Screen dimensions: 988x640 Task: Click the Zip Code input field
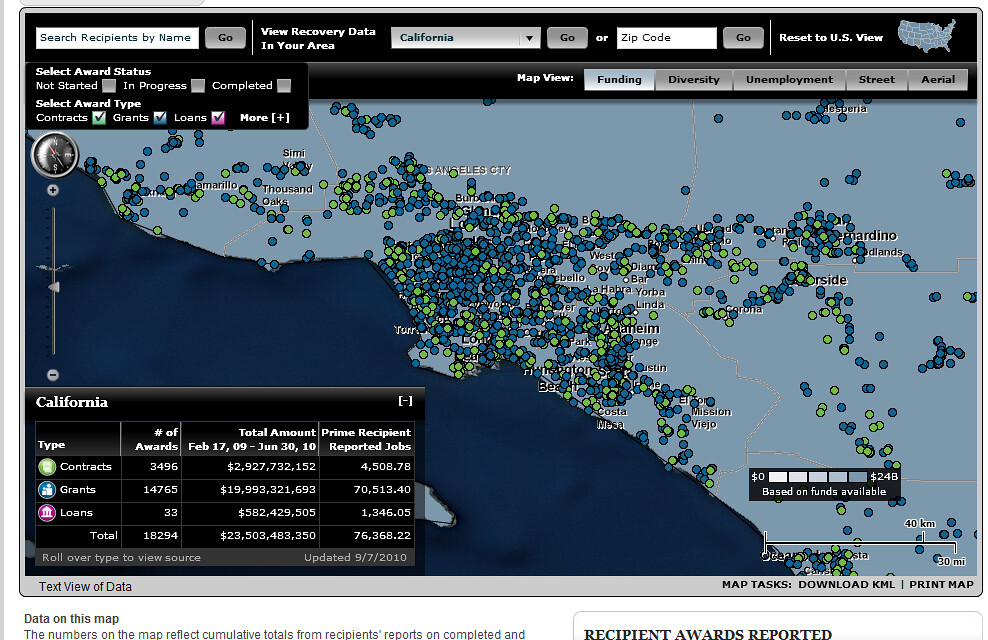pyautogui.click(x=666, y=38)
